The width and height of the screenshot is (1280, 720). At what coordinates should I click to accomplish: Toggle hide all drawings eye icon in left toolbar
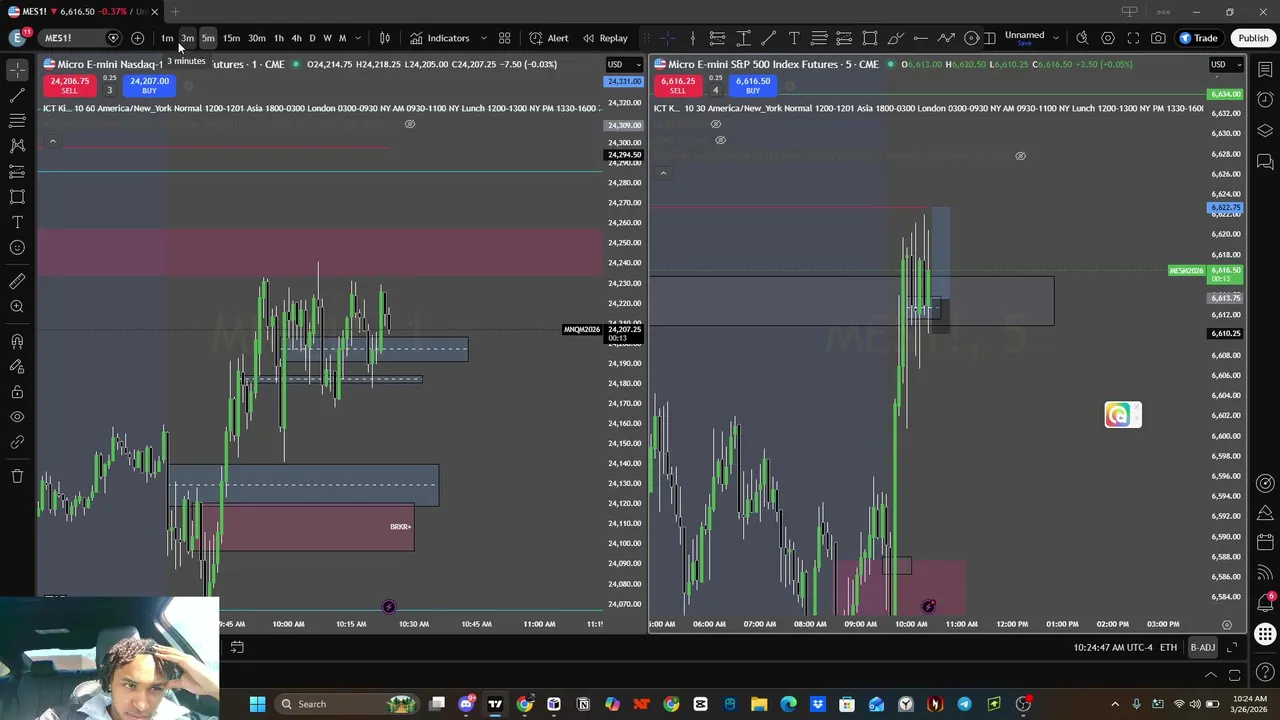pyautogui.click(x=17, y=417)
